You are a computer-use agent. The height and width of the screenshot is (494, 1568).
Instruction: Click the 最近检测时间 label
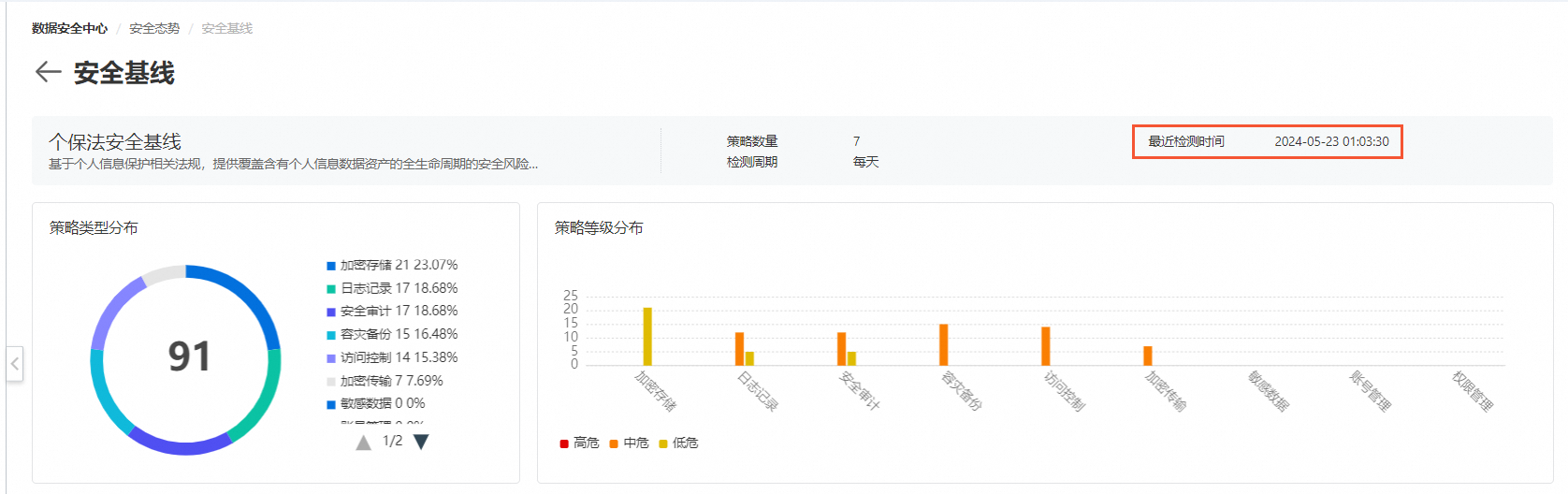(1186, 141)
